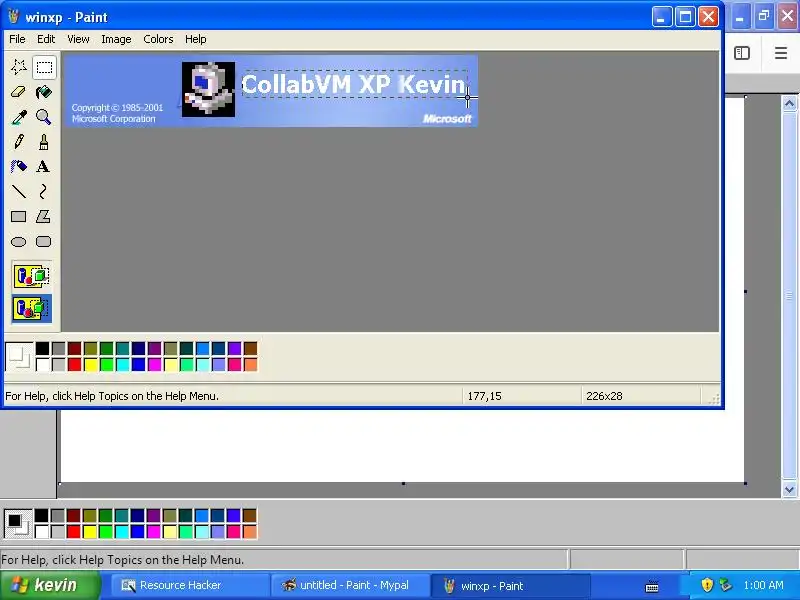Choose the Magnifier tool
Screen dimensions: 800x600
click(x=44, y=117)
